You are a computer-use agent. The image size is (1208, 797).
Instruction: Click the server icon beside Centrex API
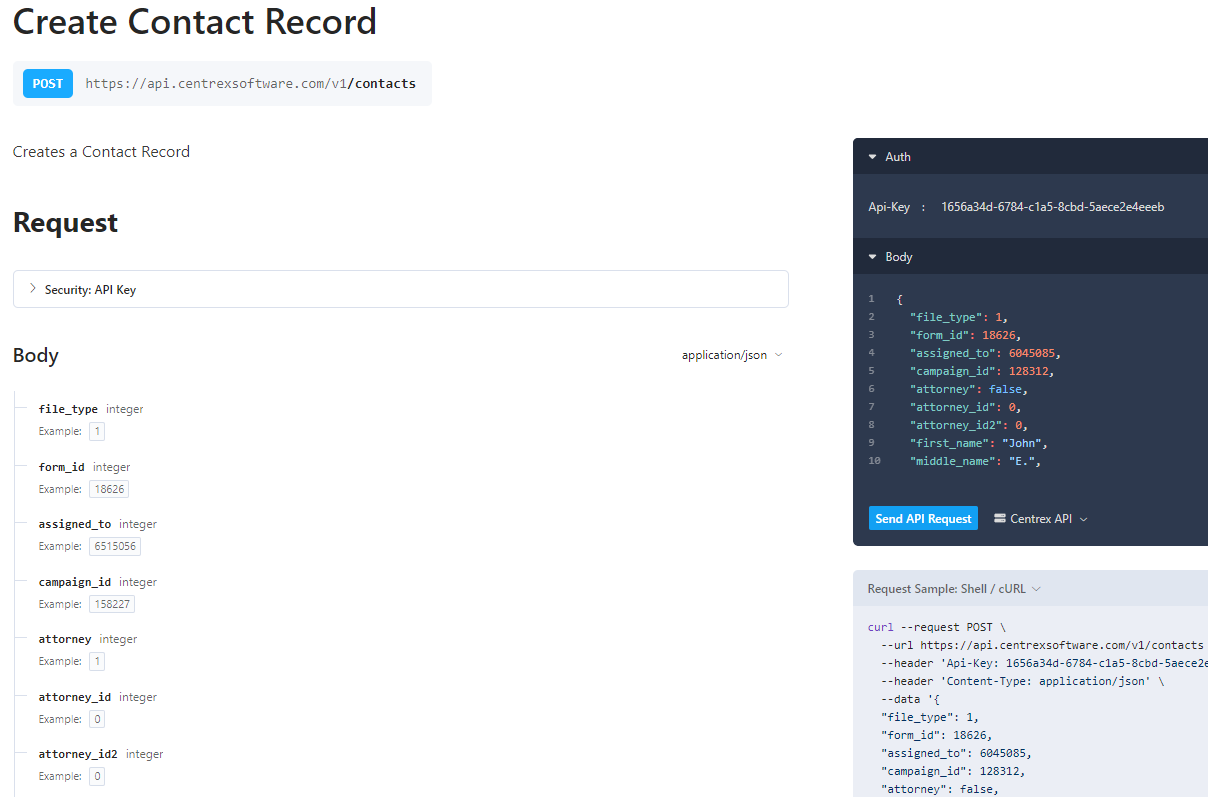click(1000, 518)
